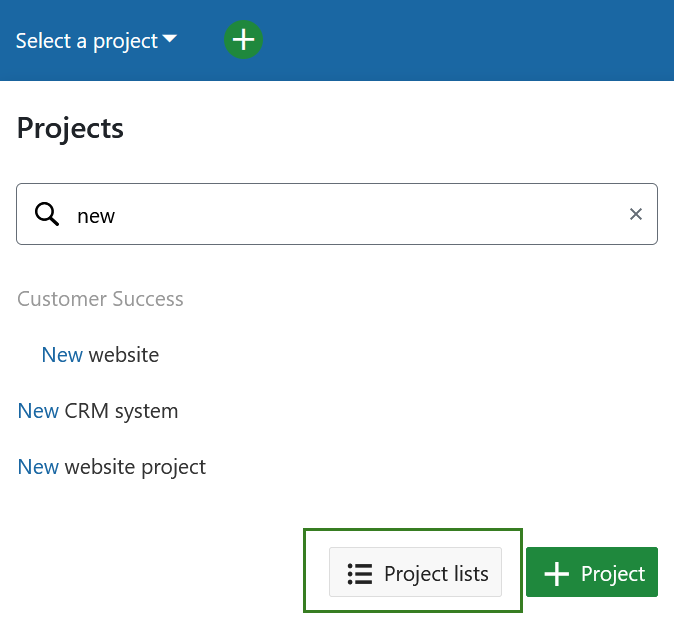Click the magnifying glass search icon
Viewport: 674px width, 641px height.
[47, 214]
